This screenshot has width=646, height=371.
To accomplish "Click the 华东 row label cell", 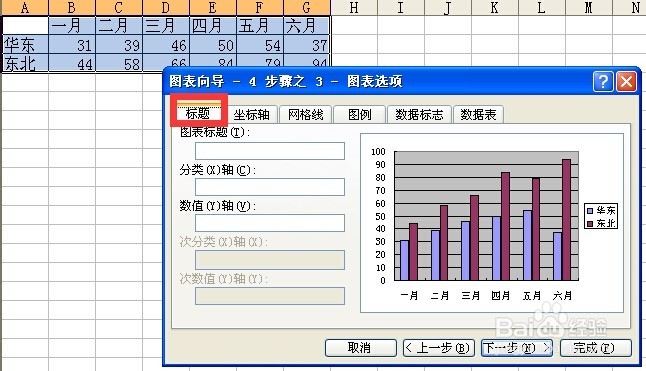I will [25, 44].
